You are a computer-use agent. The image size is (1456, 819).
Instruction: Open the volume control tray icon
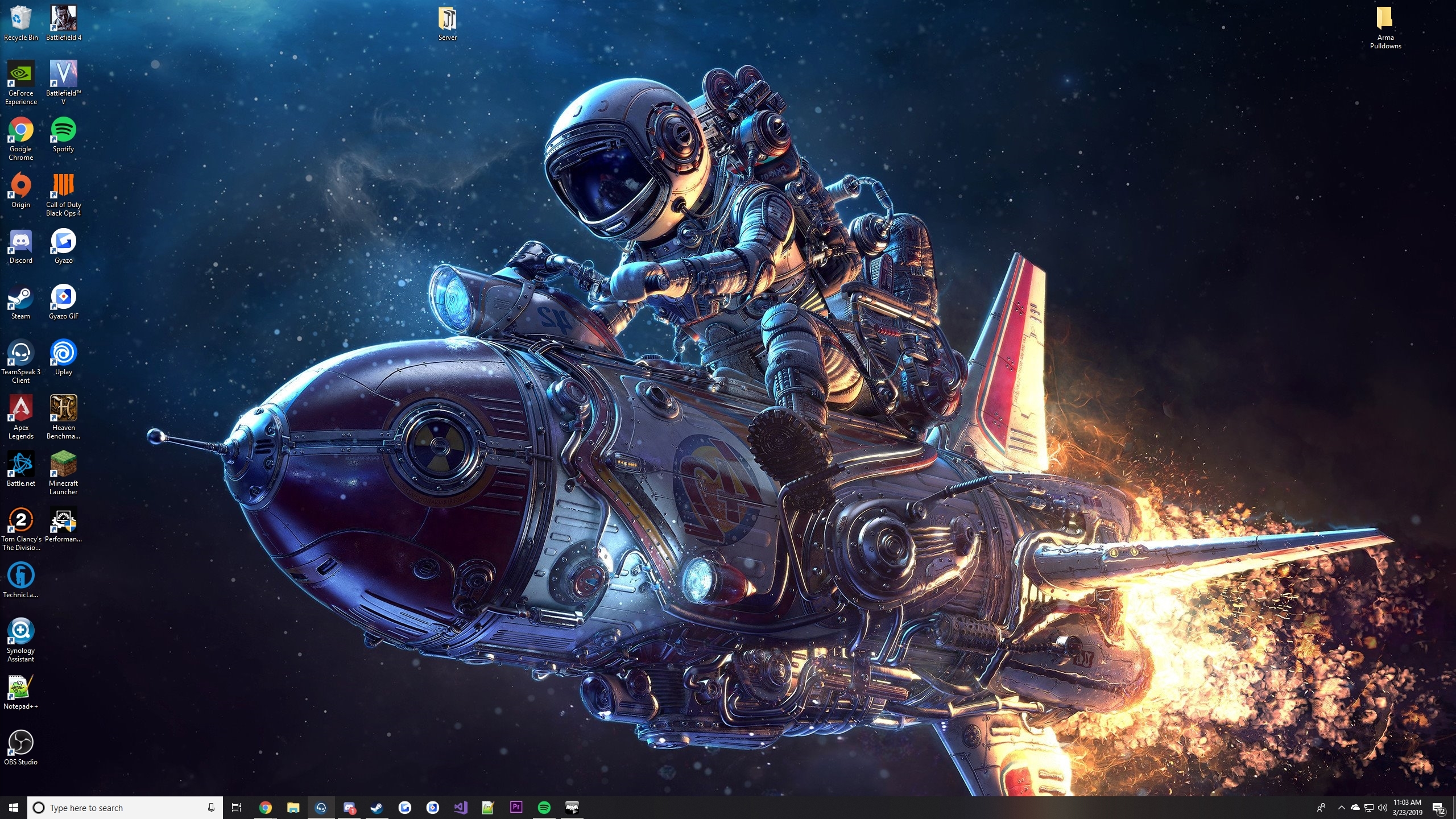point(1383,808)
